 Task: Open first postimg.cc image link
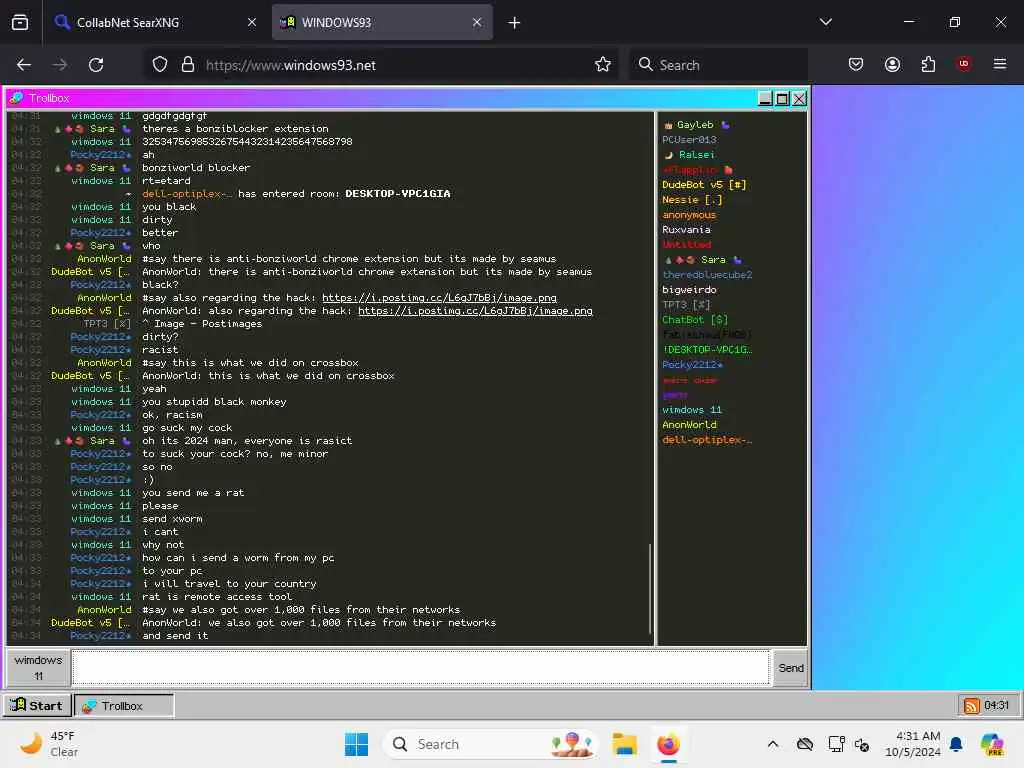439,298
